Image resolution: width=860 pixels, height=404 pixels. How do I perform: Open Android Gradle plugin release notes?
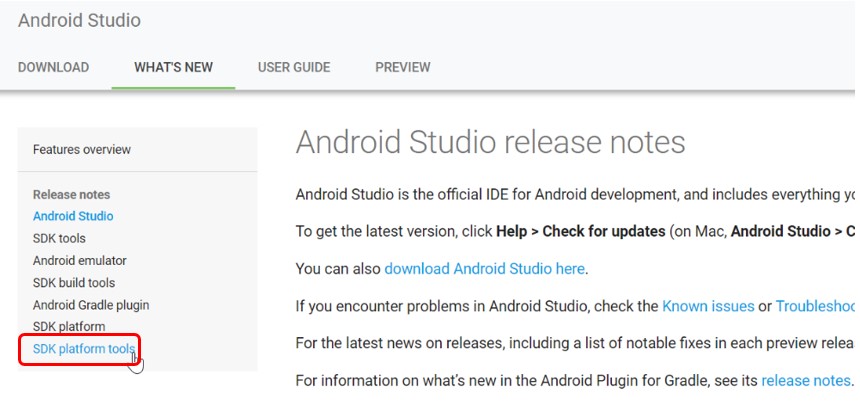91,305
